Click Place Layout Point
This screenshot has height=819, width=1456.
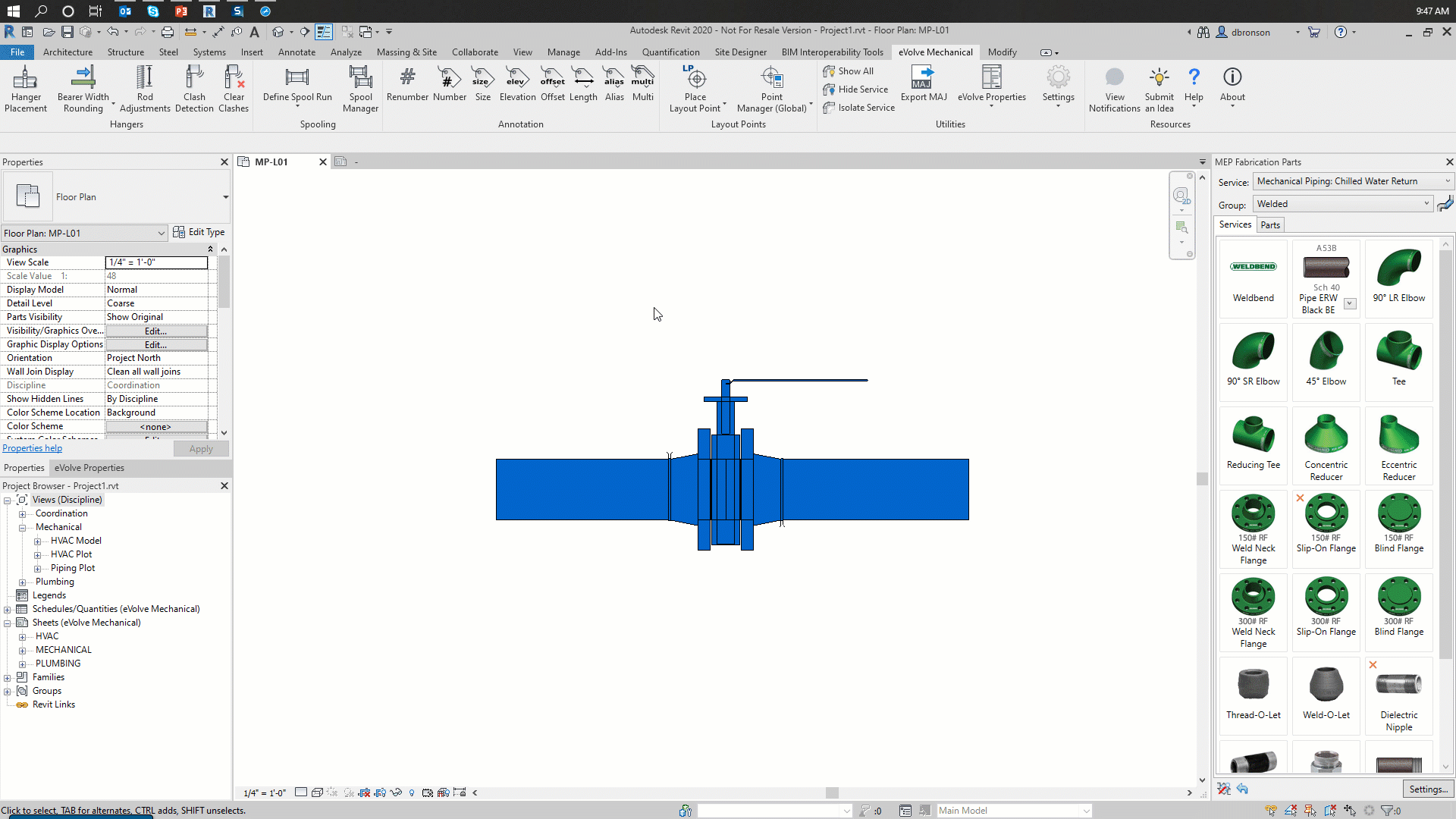click(695, 89)
